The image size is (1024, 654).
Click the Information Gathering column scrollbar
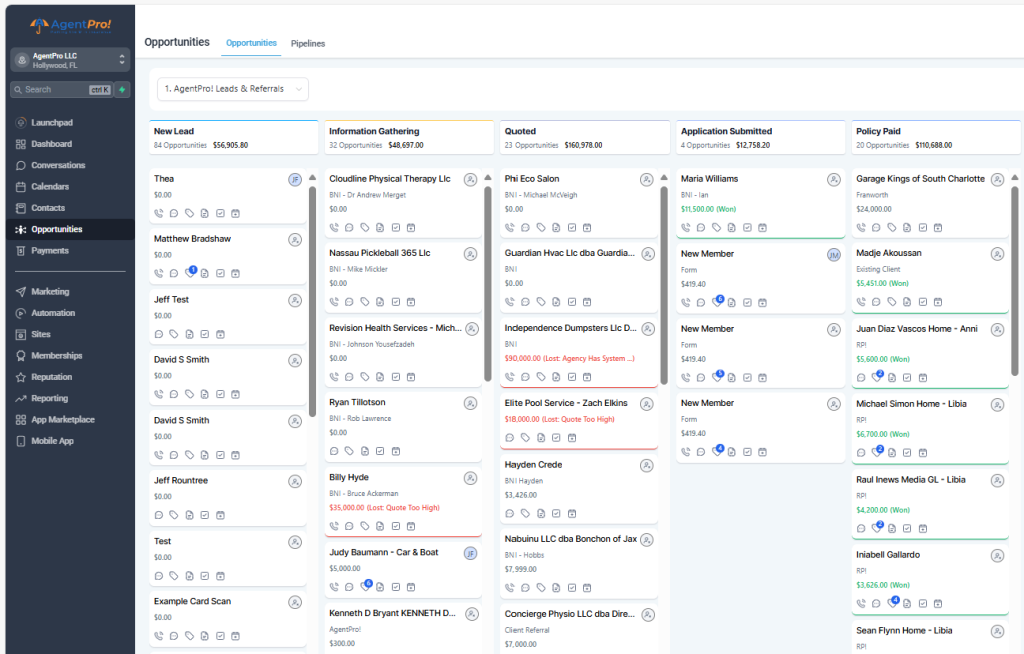point(488,284)
